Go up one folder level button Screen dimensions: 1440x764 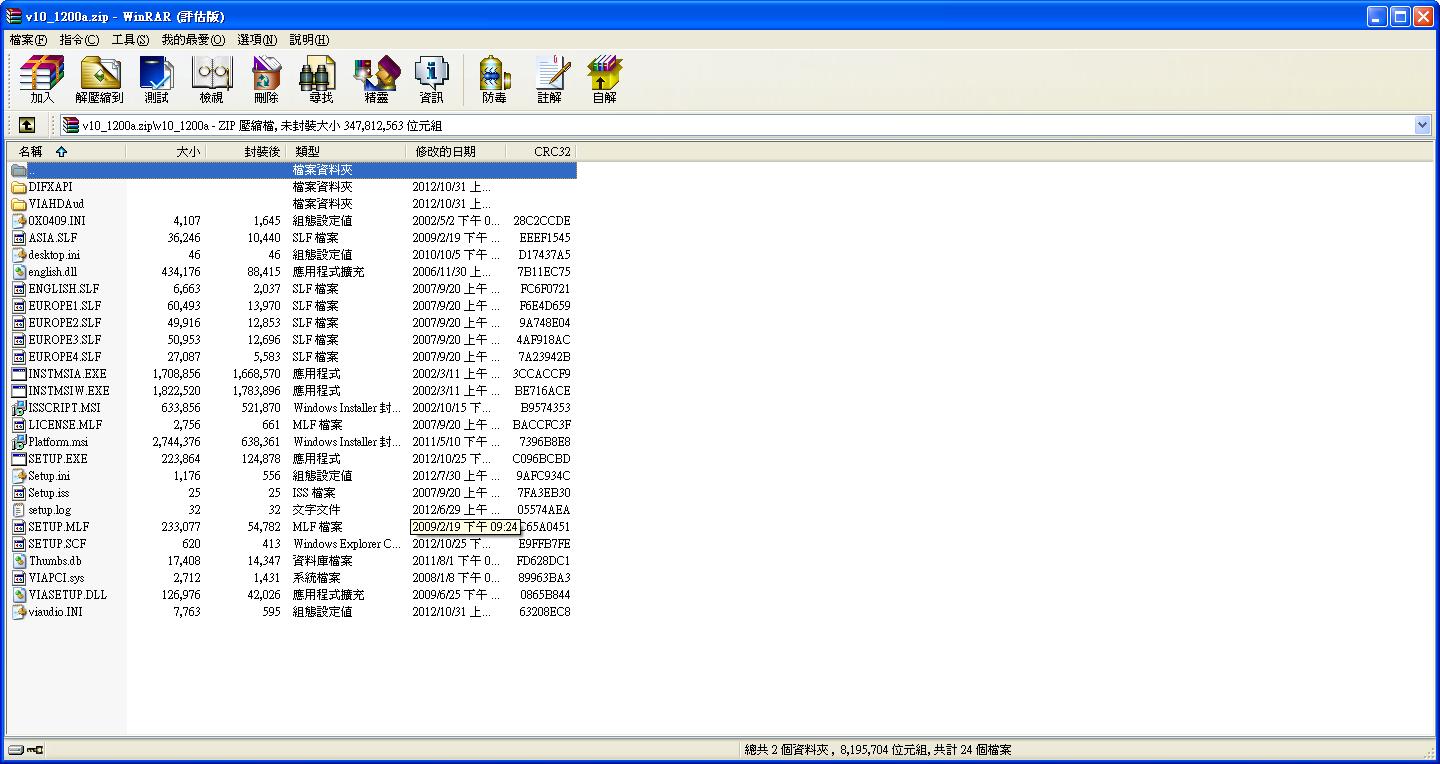[x=27, y=125]
